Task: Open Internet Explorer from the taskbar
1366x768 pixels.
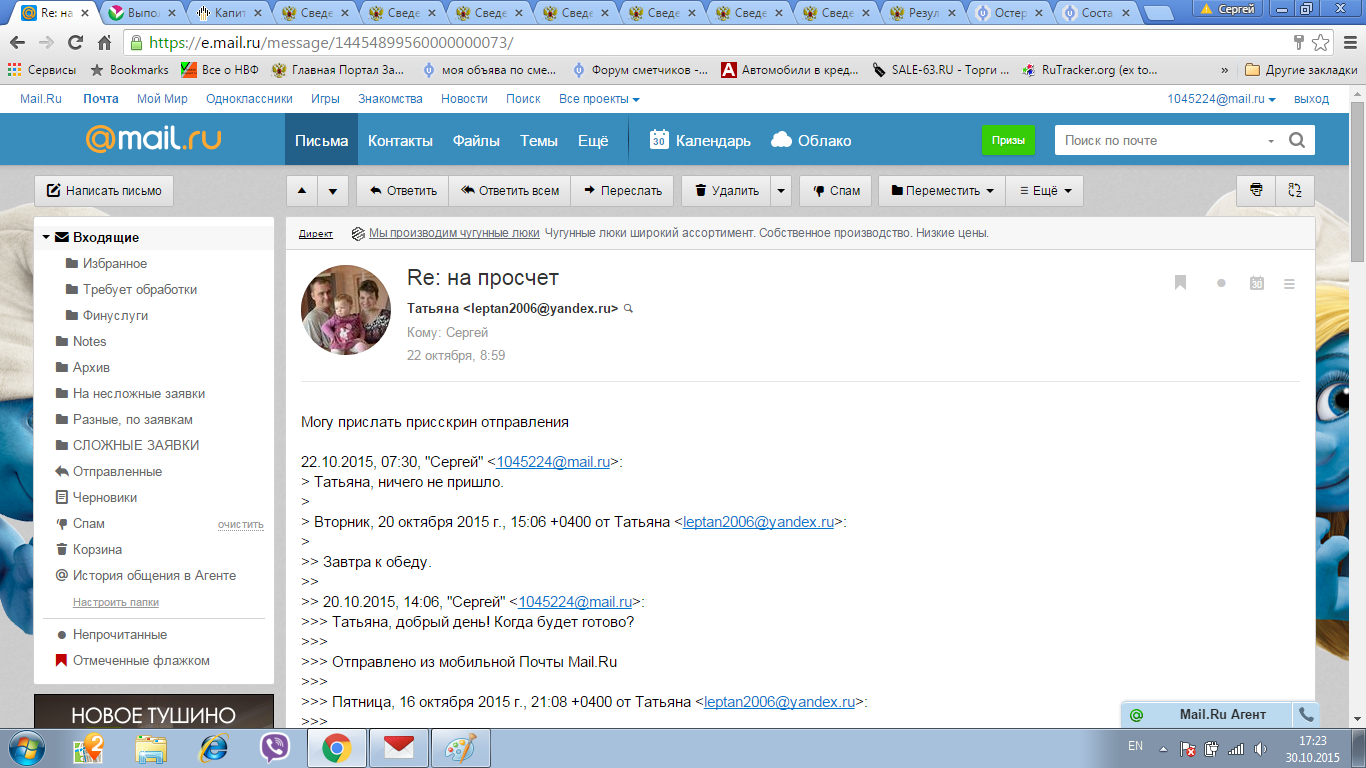Action: pos(214,748)
